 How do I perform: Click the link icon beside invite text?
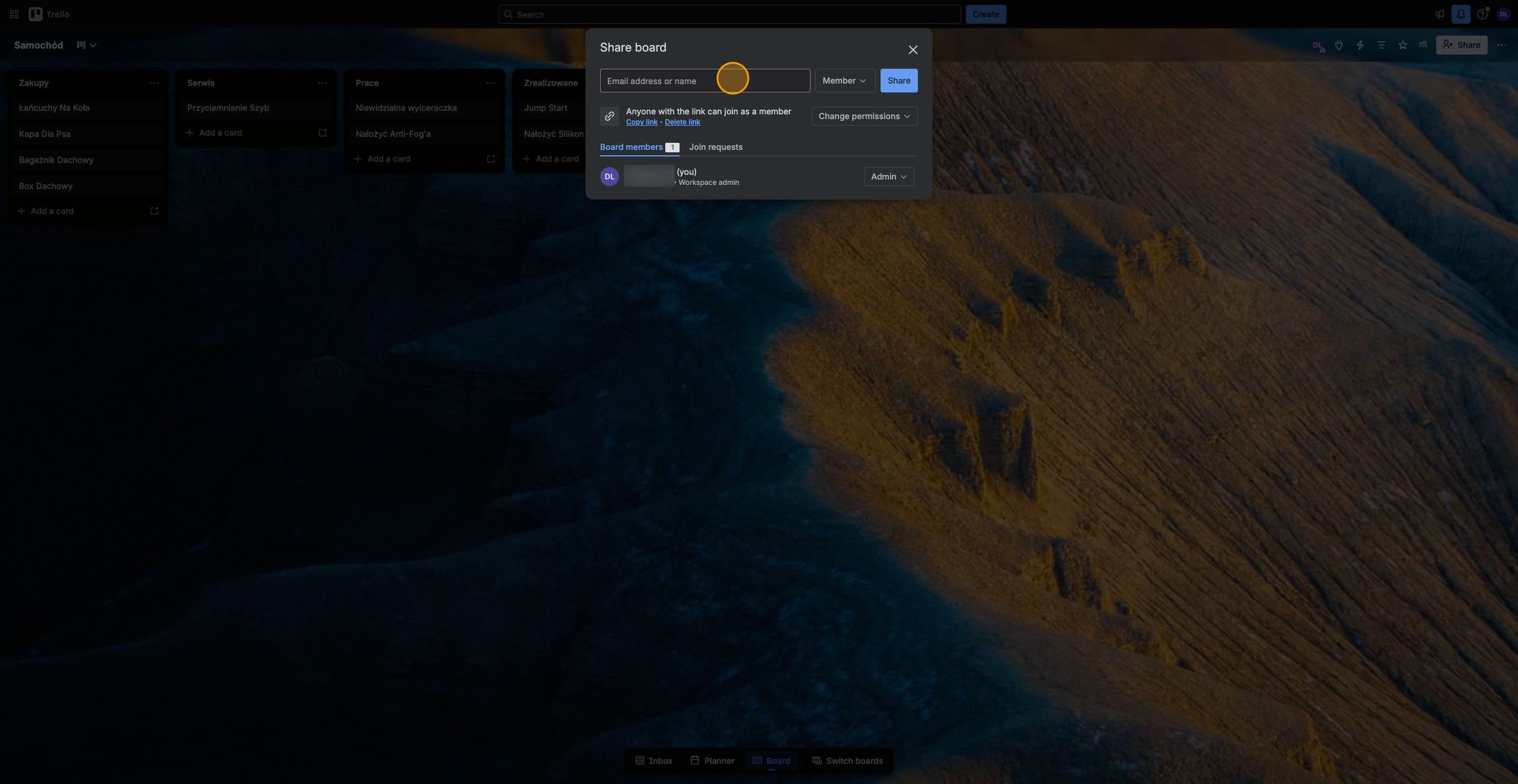609,116
